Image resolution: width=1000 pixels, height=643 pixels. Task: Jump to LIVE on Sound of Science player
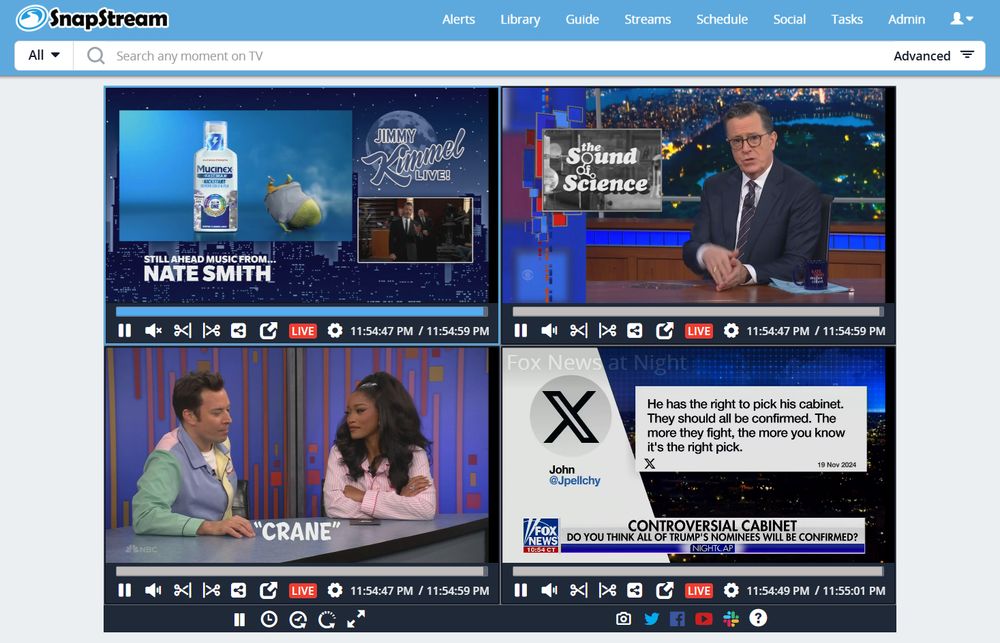click(698, 331)
